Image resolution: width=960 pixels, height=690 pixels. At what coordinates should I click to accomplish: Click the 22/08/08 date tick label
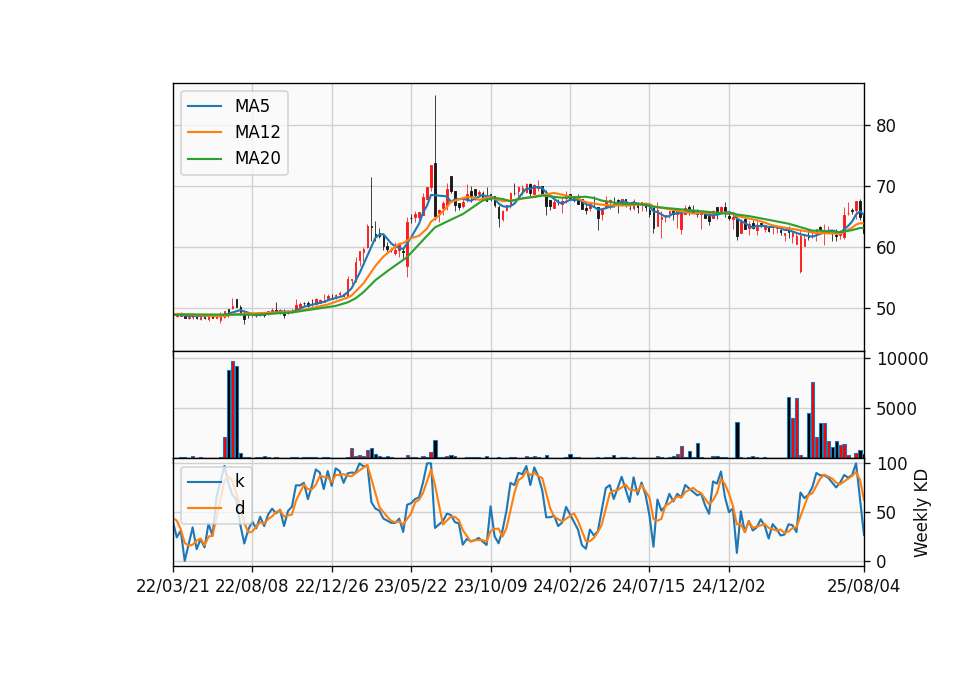(252, 586)
